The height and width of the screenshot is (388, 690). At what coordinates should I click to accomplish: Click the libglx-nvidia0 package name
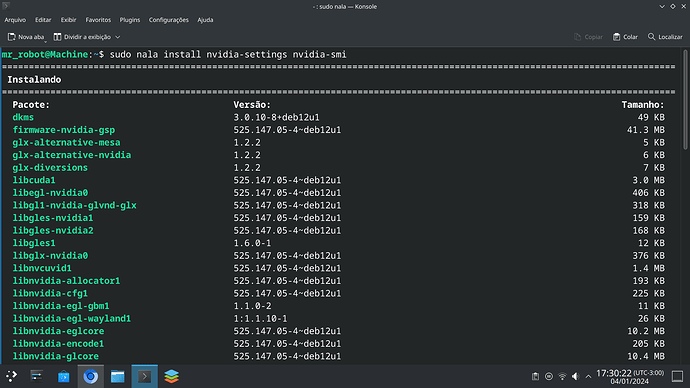click(x=50, y=256)
